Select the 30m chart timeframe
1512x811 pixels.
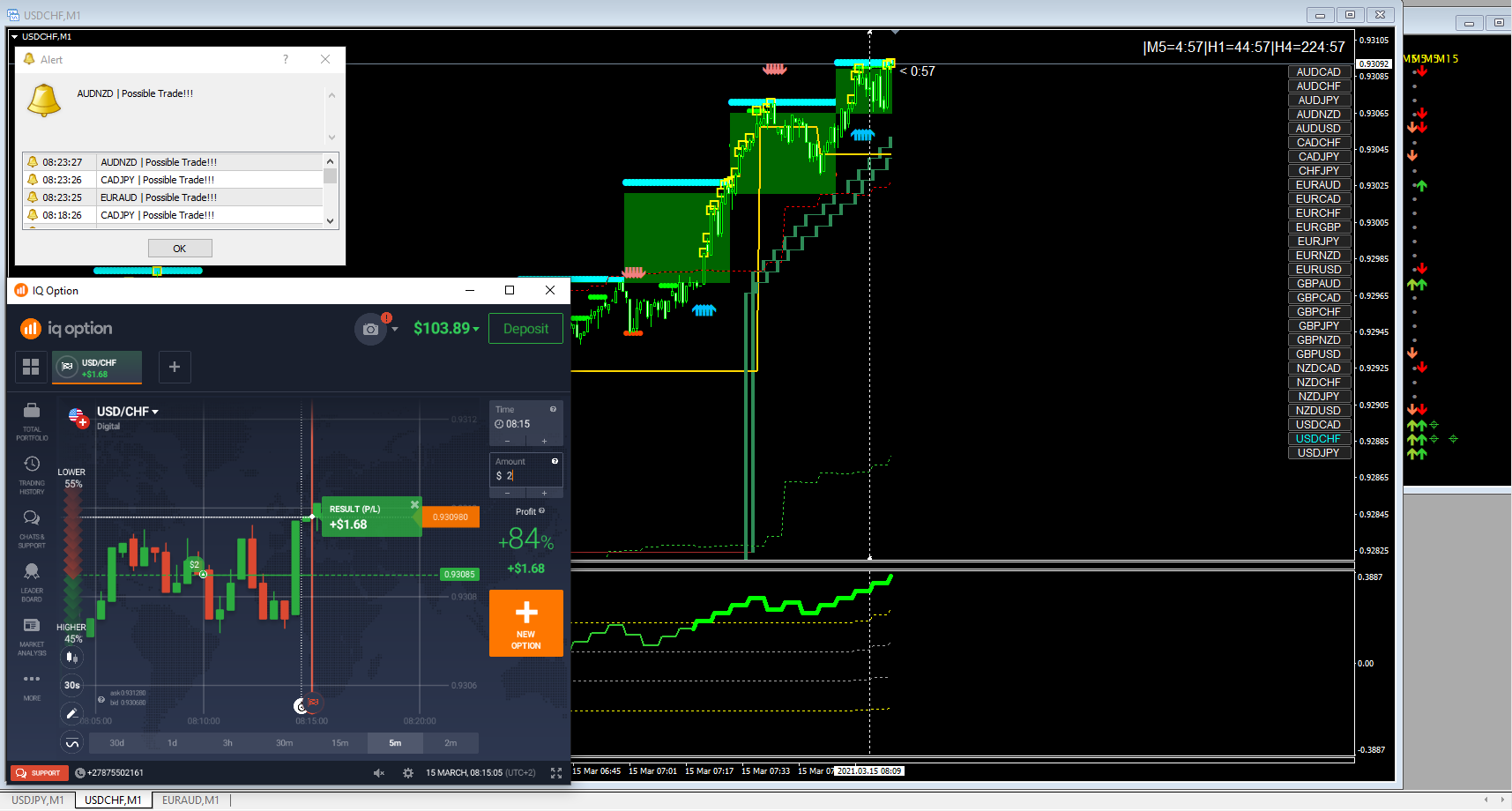284,743
